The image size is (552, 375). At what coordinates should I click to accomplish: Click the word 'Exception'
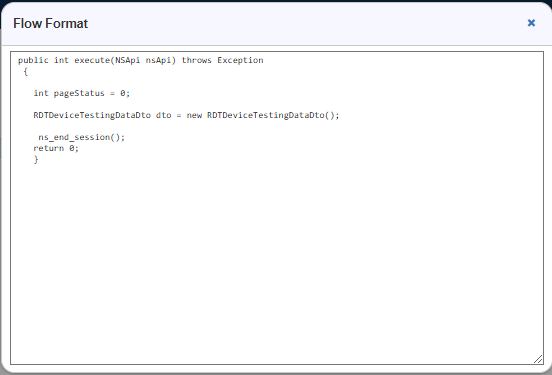pyautogui.click(x=240, y=60)
